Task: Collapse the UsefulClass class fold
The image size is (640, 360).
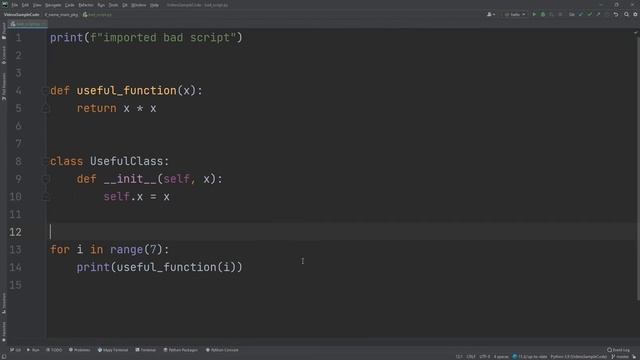Action: pyautogui.click(x=45, y=162)
